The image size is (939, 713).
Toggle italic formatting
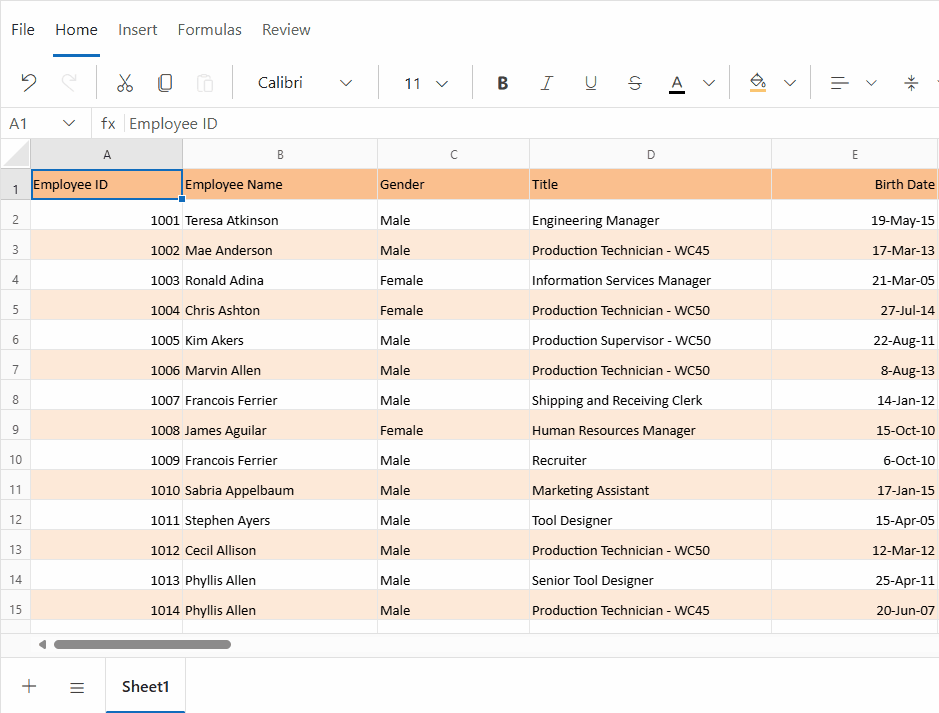547,83
